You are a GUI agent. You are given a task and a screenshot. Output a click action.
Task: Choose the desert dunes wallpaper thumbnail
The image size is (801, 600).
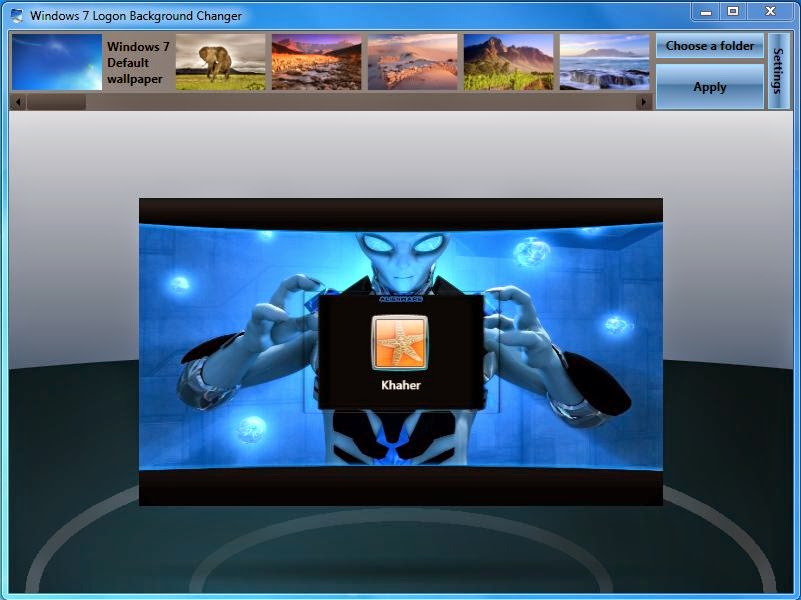411,62
